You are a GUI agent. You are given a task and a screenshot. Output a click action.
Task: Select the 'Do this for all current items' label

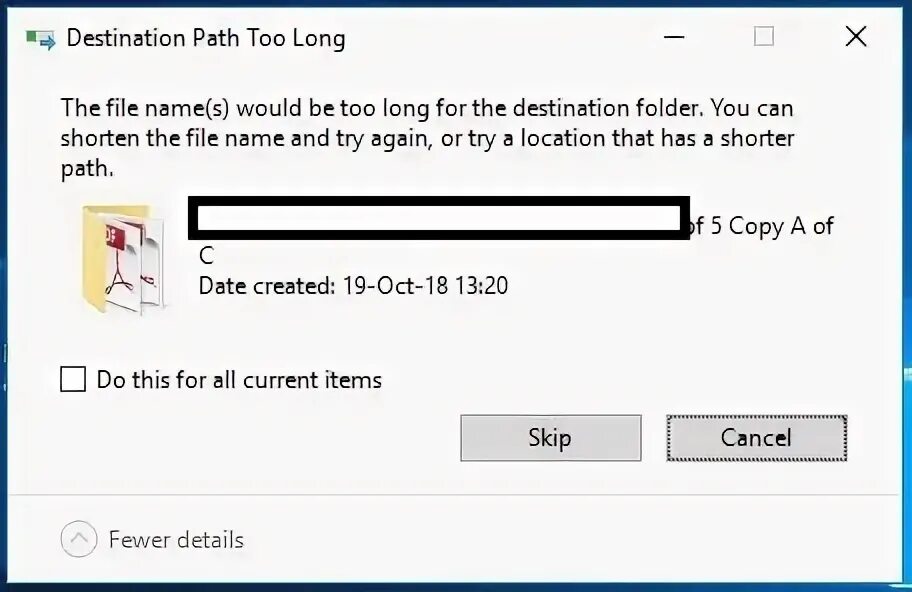pos(239,380)
